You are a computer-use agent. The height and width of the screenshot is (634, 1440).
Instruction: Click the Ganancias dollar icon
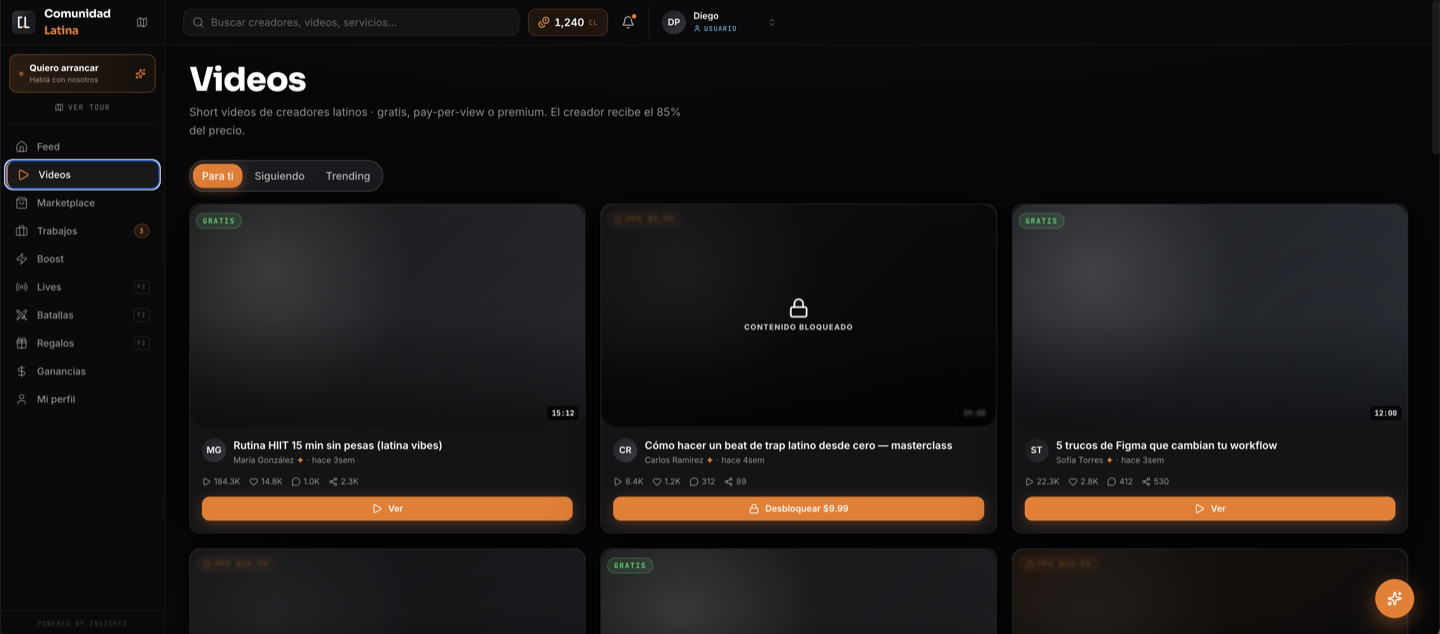coord(22,371)
